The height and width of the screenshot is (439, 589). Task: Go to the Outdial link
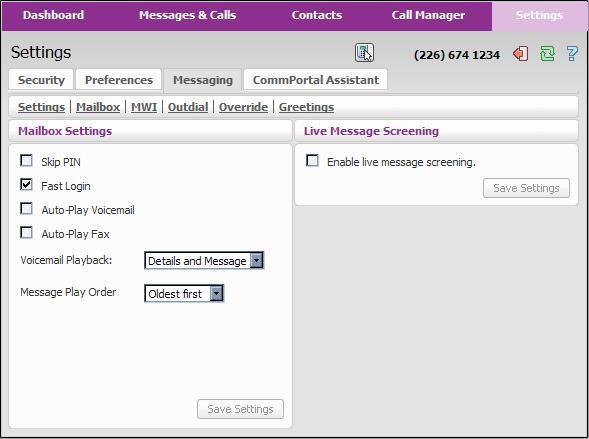coord(188,107)
